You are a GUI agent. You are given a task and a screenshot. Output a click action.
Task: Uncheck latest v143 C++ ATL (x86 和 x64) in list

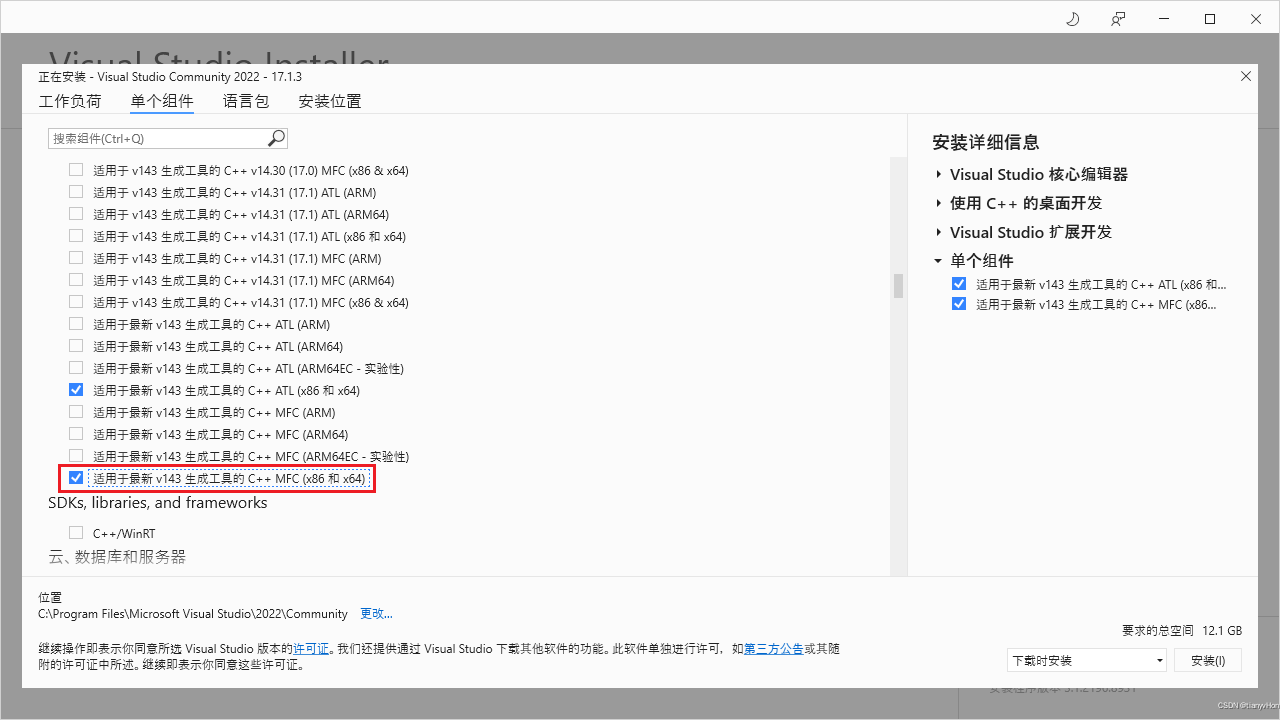point(76,390)
